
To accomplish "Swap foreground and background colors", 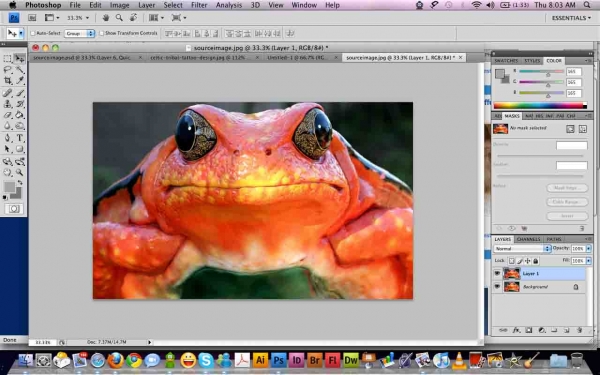I will [20, 183].
